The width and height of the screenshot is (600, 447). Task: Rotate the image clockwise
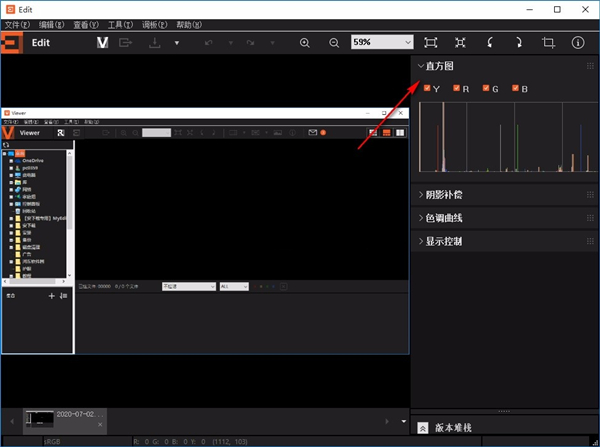click(519, 43)
